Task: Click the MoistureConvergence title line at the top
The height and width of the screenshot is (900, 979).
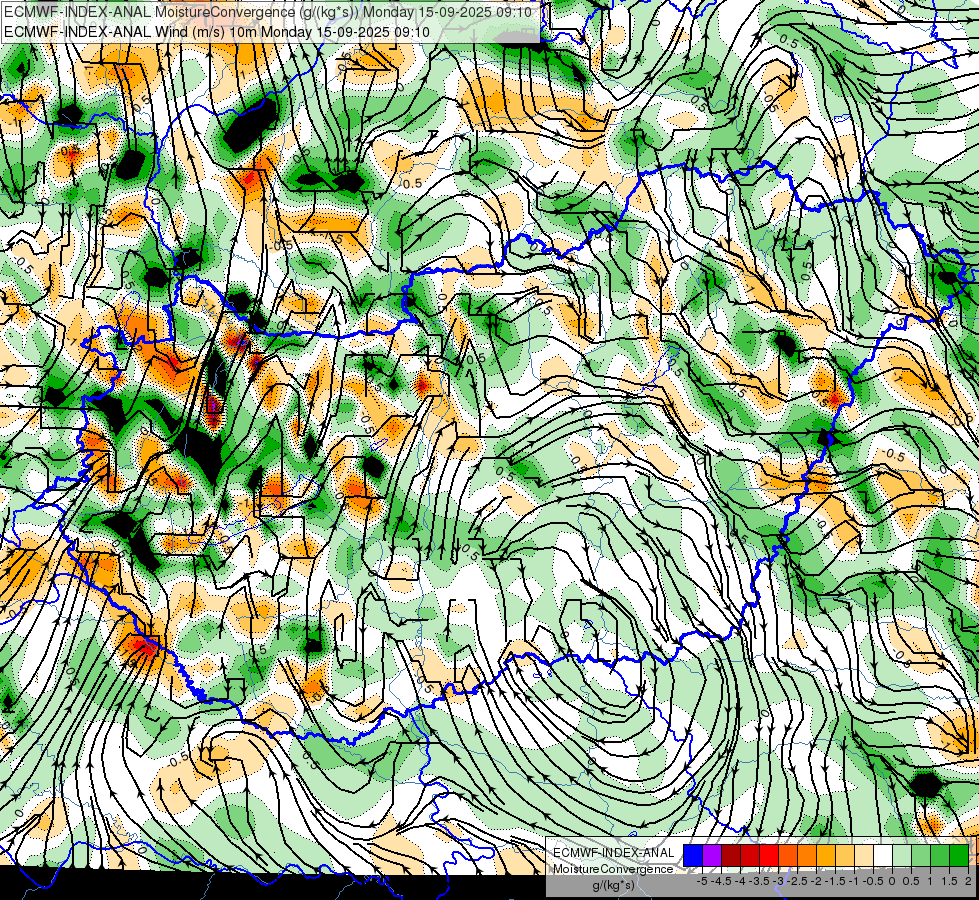Action: (267, 12)
